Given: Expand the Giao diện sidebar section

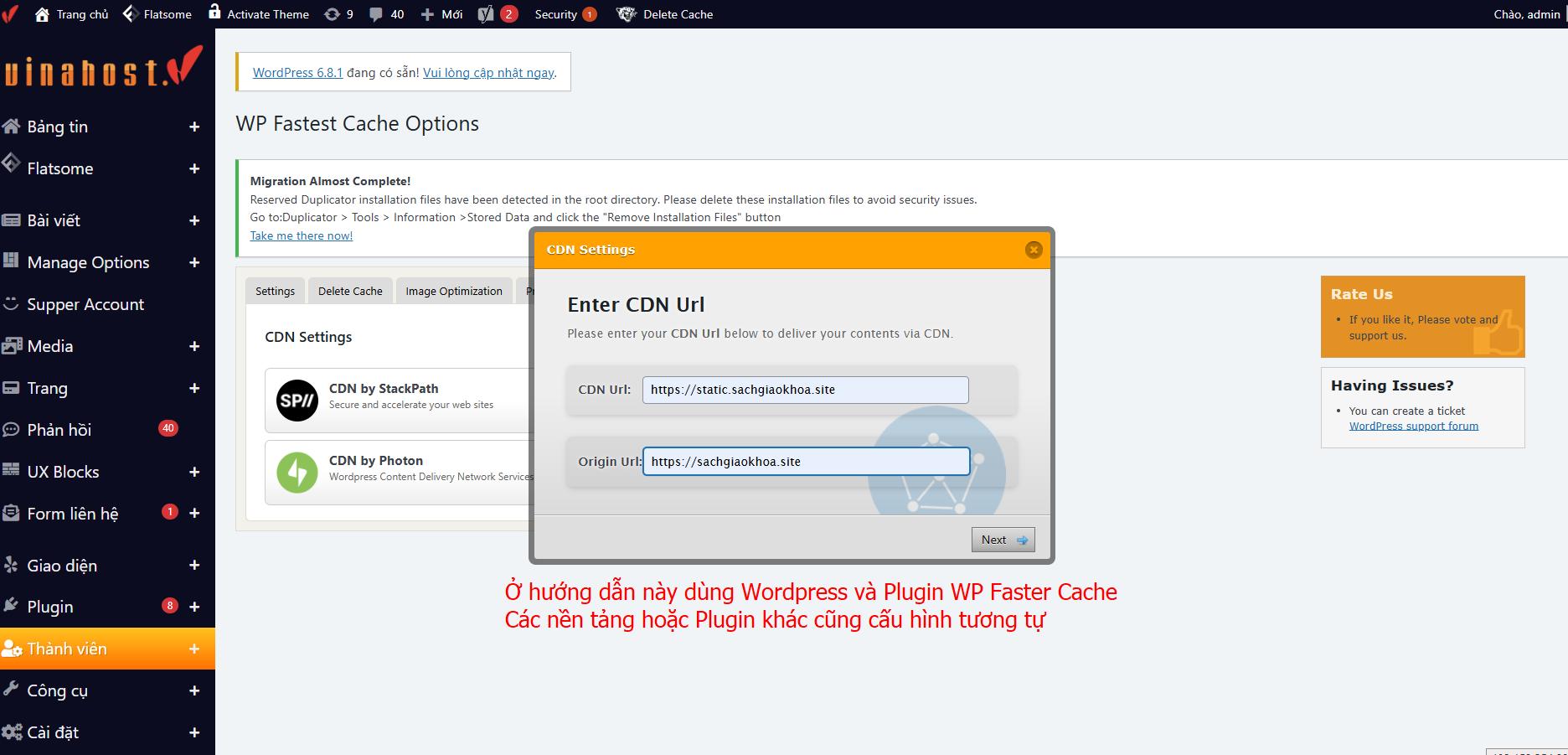Looking at the screenshot, I should pos(194,566).
